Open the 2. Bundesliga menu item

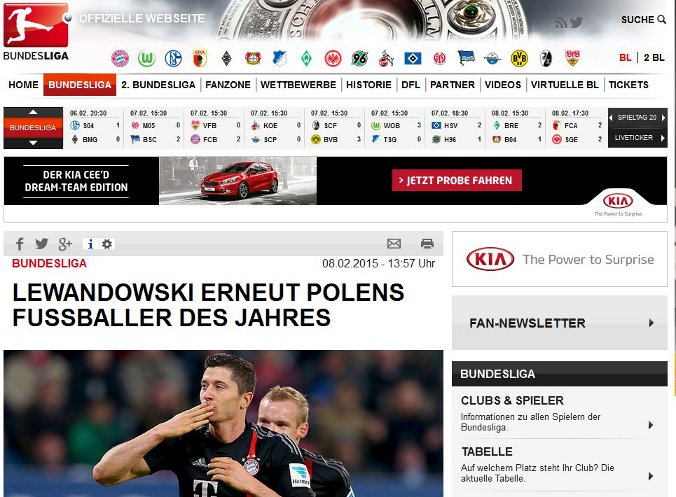click(x=158, y=84)
